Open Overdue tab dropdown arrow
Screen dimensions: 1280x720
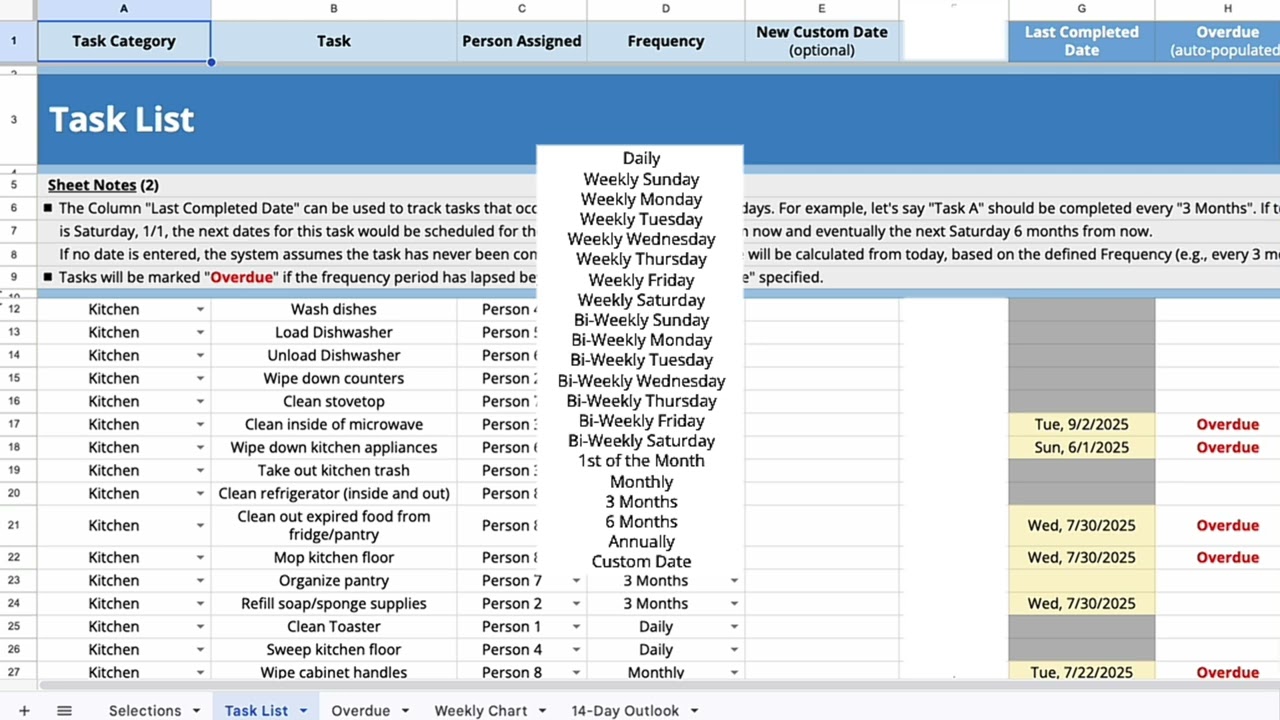coord(405,710)
